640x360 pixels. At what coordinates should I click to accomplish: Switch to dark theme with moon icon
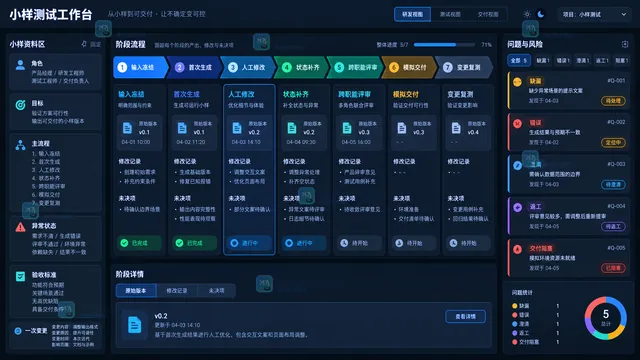(x=541, y=14)
